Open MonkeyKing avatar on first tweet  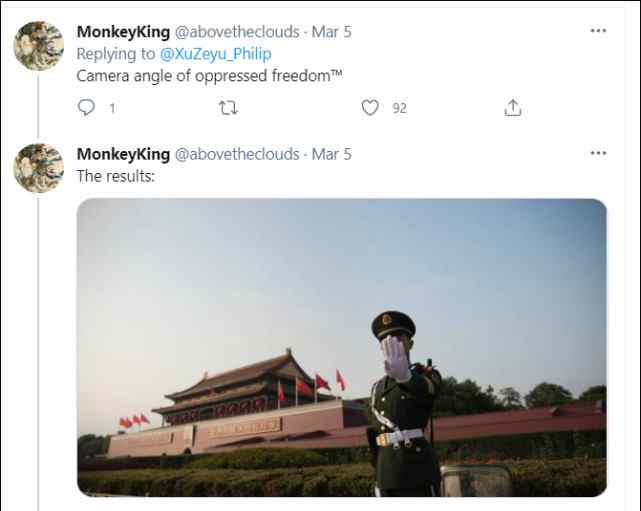(39, 46)
